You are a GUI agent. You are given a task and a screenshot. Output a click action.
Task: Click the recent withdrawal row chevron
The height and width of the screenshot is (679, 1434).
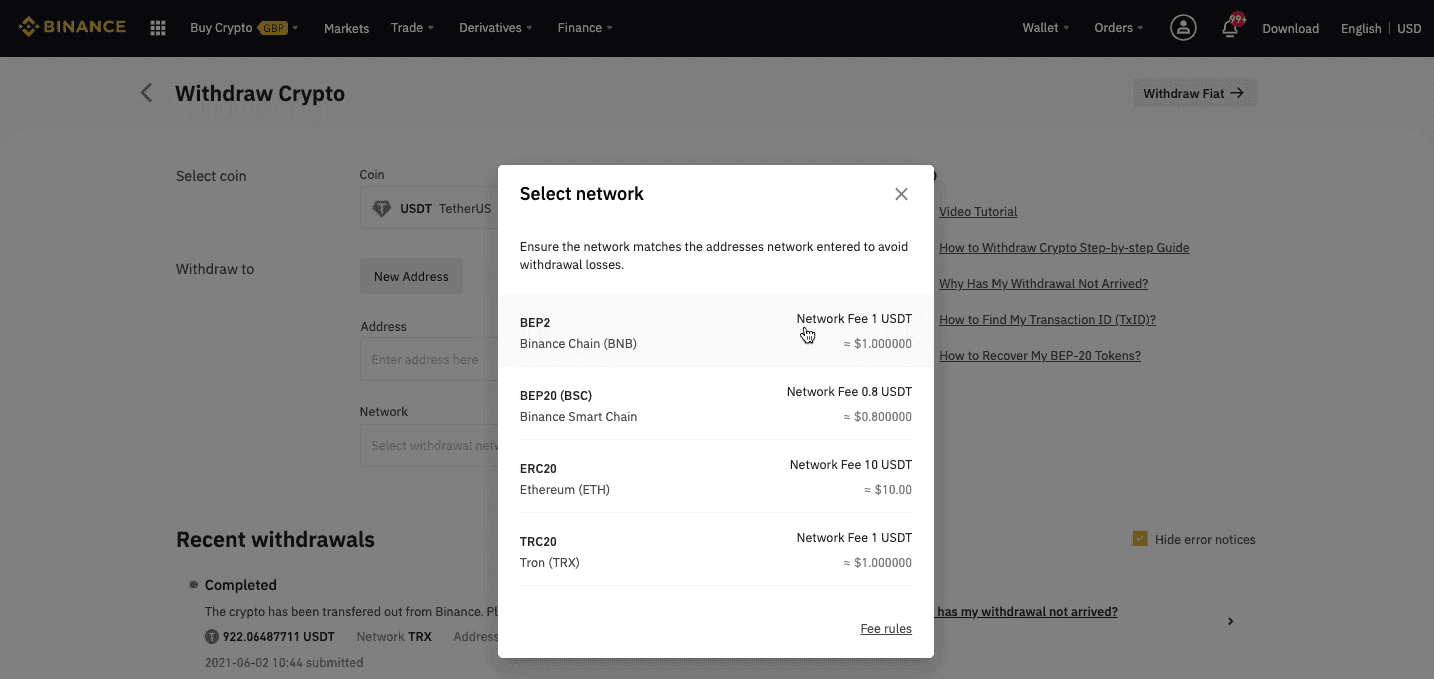click(x=1230, y=621)
